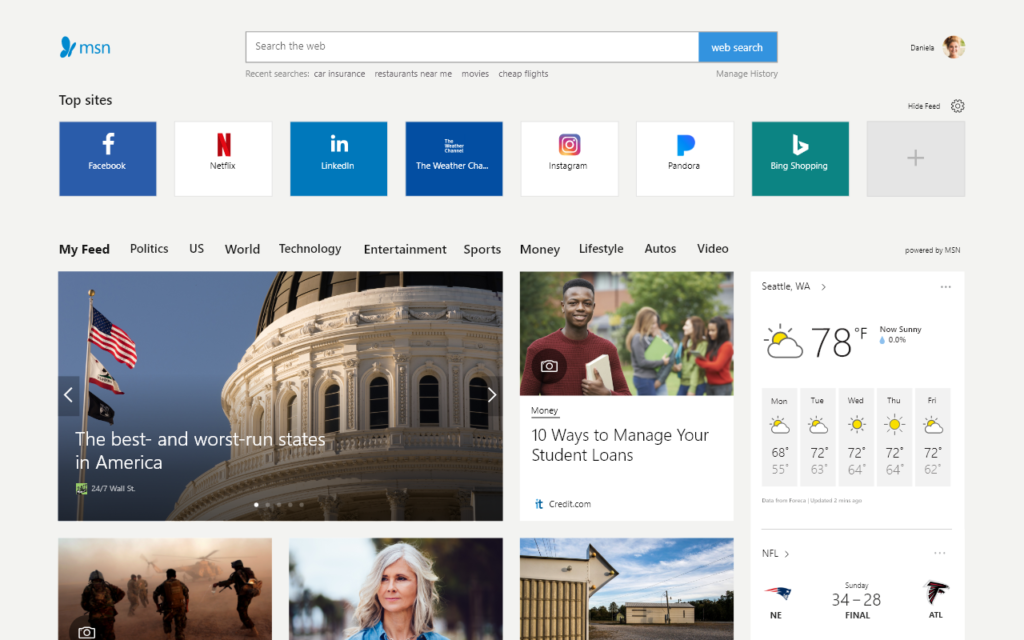Click the New England Patriots logo

pos(777,593)
